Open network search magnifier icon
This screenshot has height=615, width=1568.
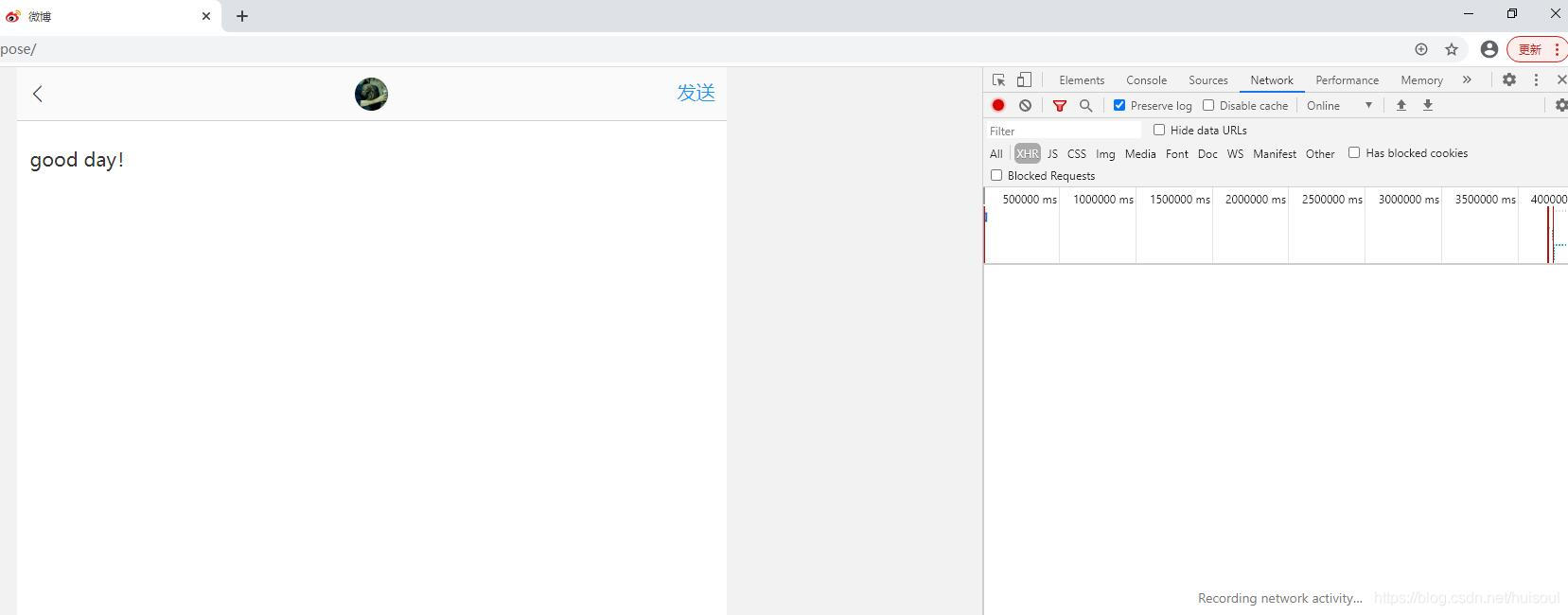(1086, 106)
